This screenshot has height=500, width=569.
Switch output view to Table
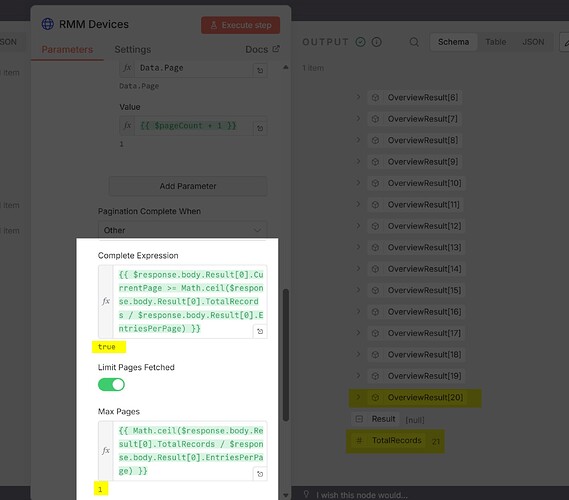[496, 42]
